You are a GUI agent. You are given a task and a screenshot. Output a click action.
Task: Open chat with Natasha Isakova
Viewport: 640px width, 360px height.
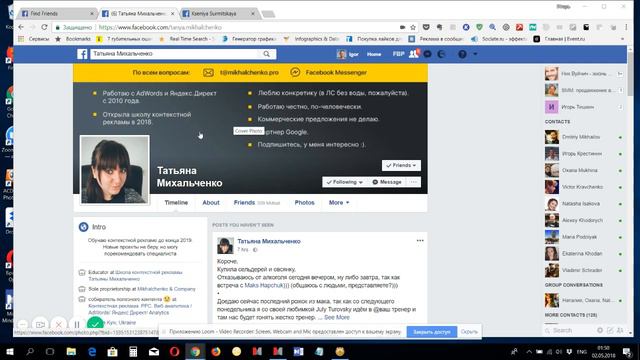click(x=584, y=204)
